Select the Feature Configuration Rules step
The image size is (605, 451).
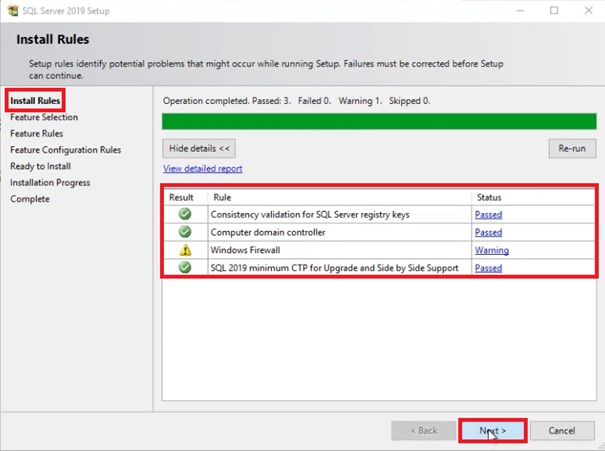point(66,150)
